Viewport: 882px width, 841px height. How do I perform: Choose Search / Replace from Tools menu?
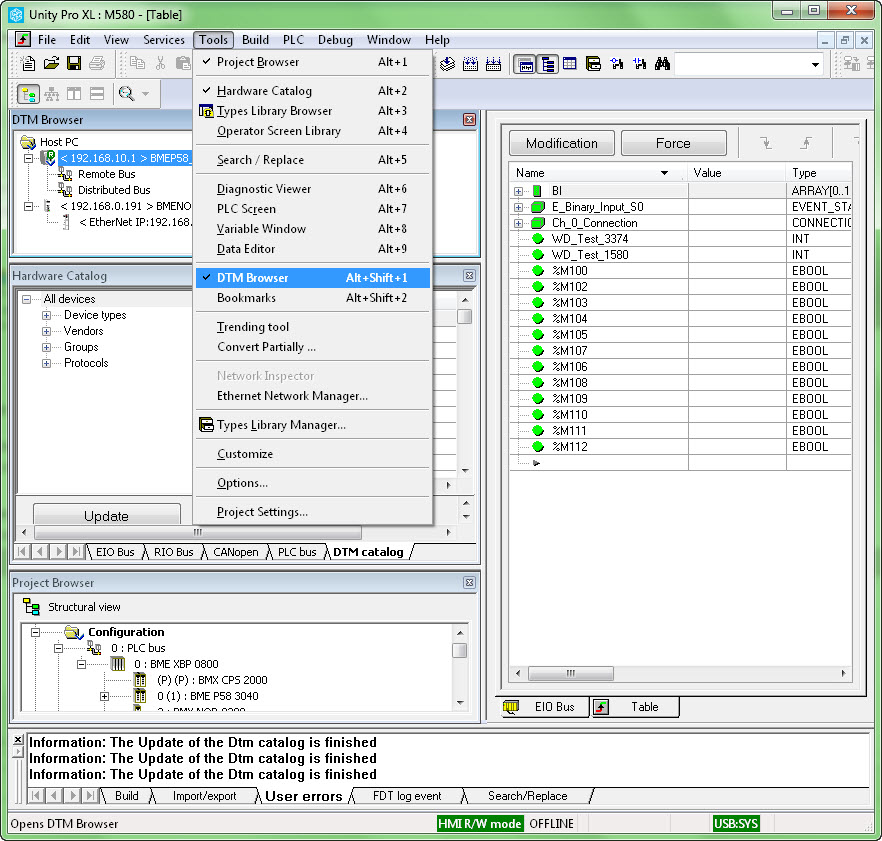(x=313, y=160)
